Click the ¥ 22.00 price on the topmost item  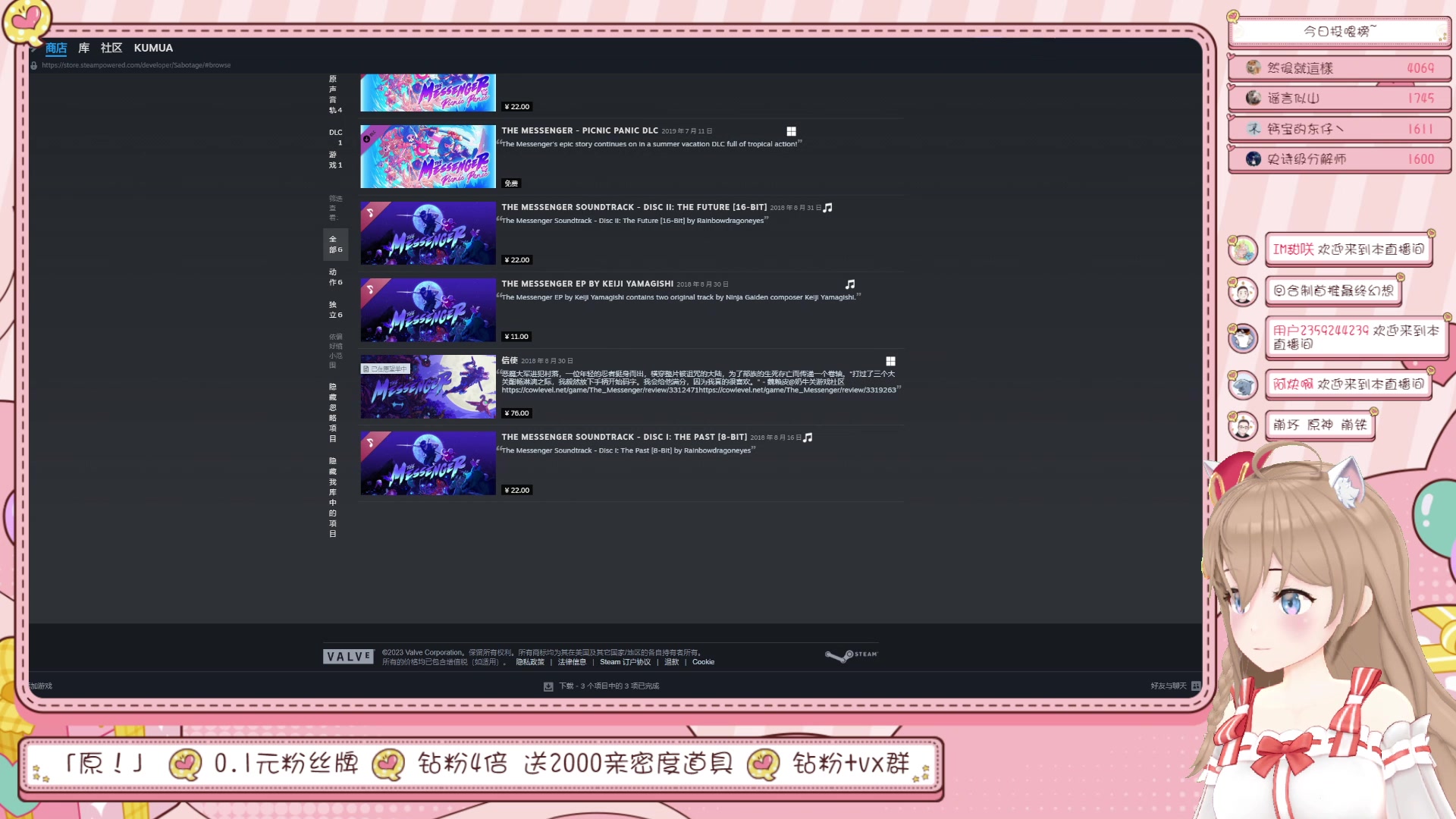coord(517,107)
